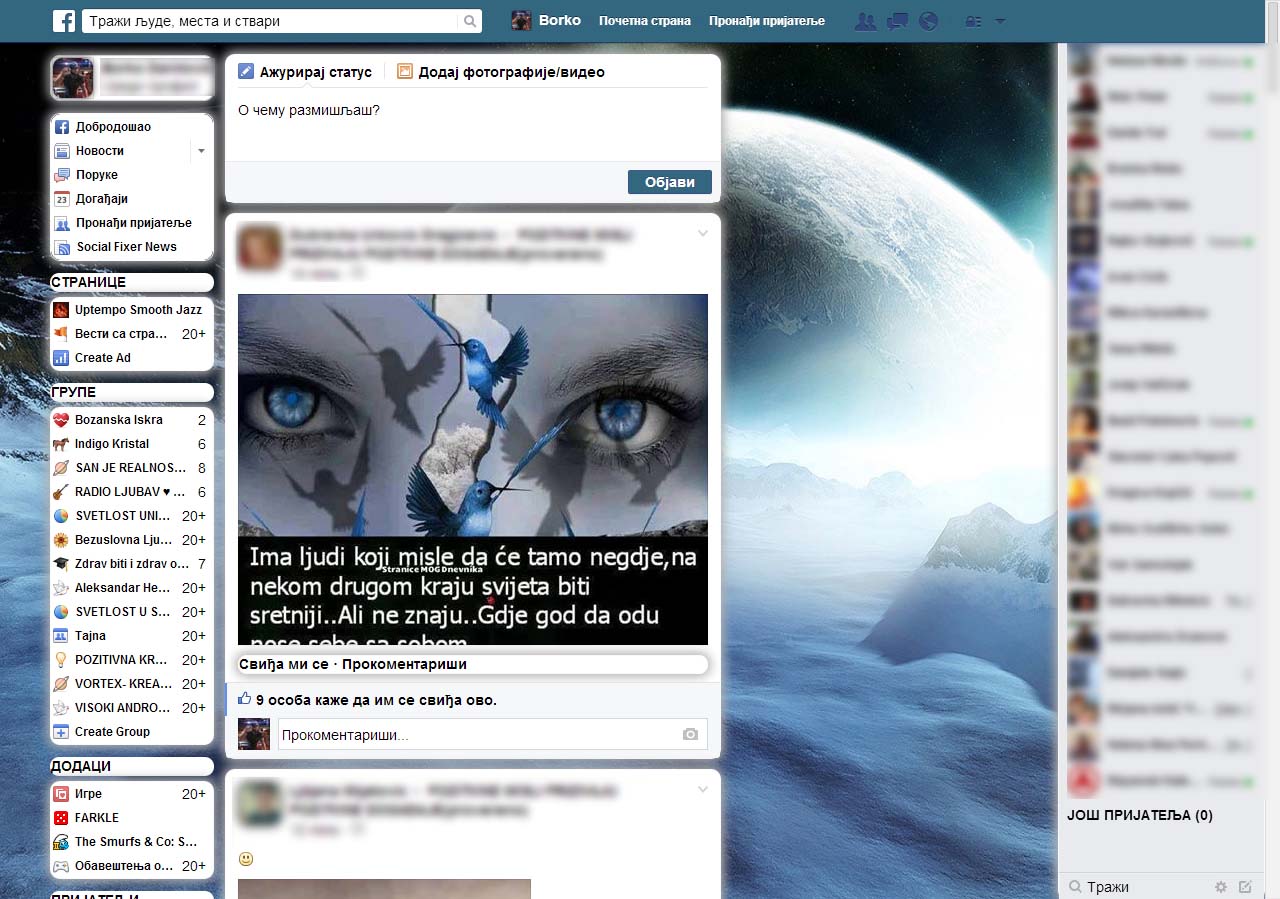This screenshot has width=1280, height=899.
Task: Open notifications globe icon
Action: [928, 21]
